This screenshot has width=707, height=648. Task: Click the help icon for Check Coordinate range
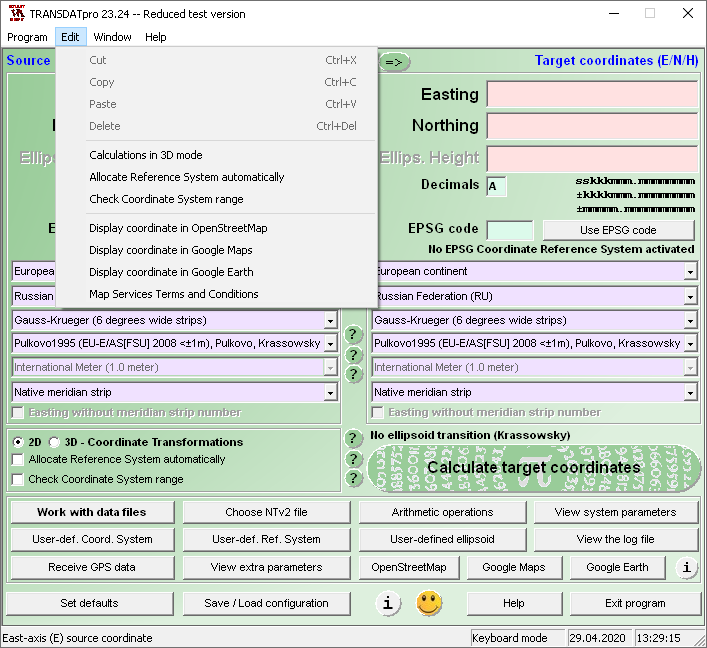click(354, 478)
